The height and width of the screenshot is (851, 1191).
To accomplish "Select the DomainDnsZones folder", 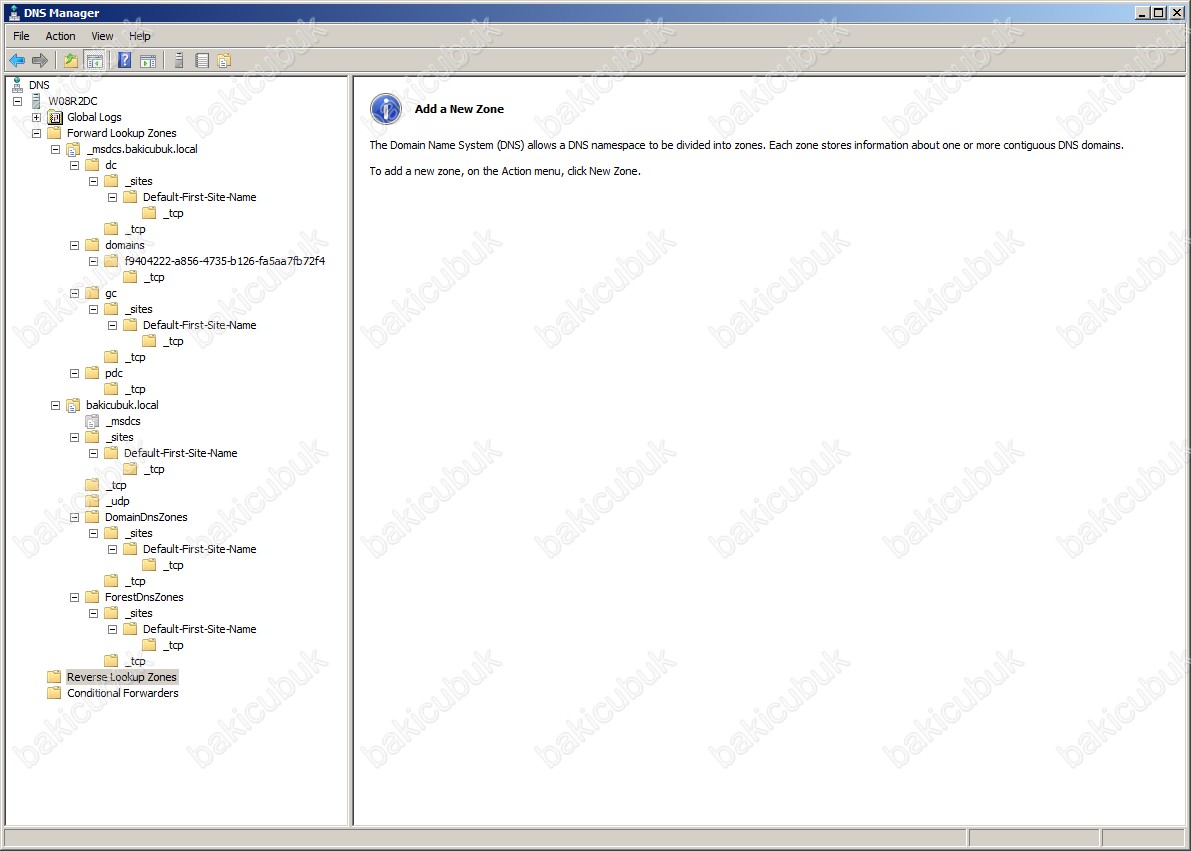I will [x=146, y=517].
